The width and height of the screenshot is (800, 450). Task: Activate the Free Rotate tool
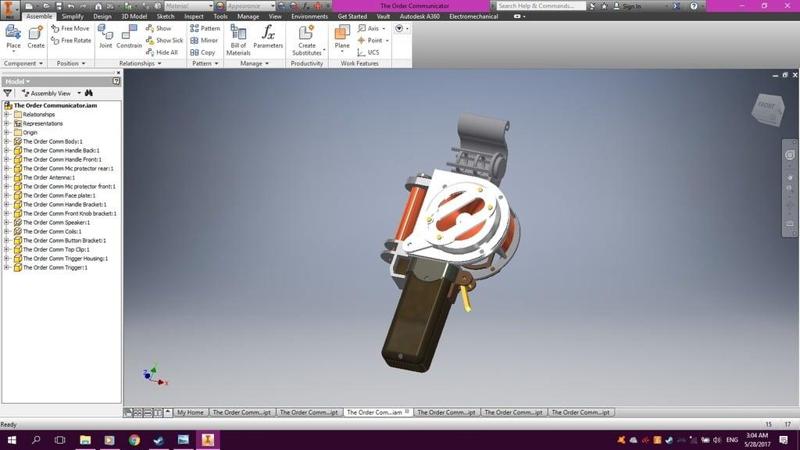tap(71, 40)
